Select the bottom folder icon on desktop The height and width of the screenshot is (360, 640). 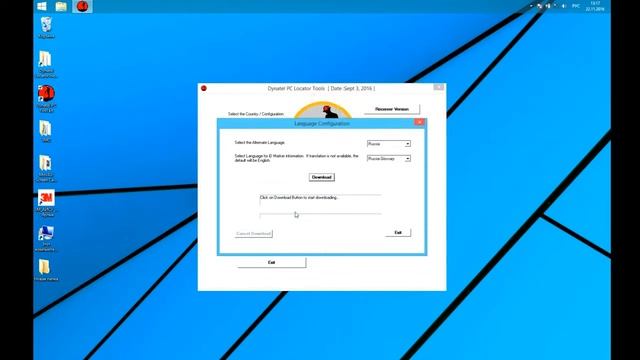(x=46, y=270)
